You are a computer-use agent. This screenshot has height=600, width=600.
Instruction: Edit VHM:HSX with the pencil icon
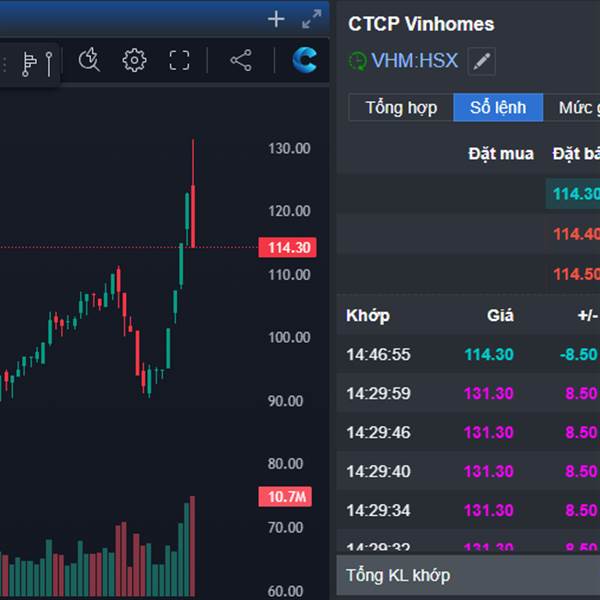482,61
